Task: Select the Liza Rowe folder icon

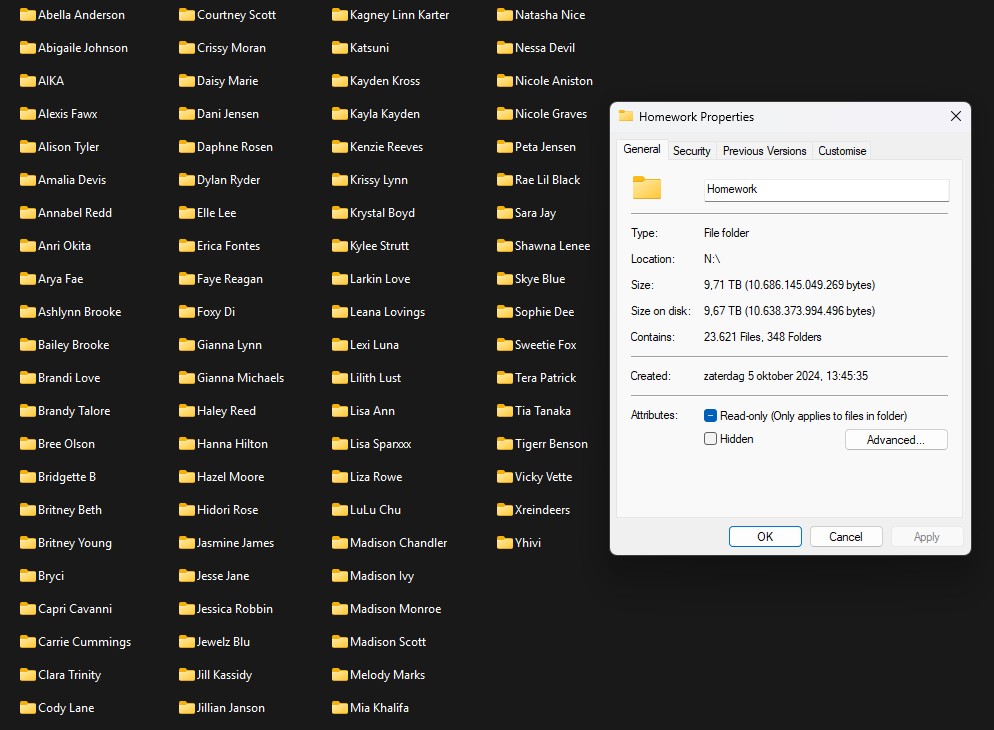Action: pyautogui.click(x=340, y=477)
